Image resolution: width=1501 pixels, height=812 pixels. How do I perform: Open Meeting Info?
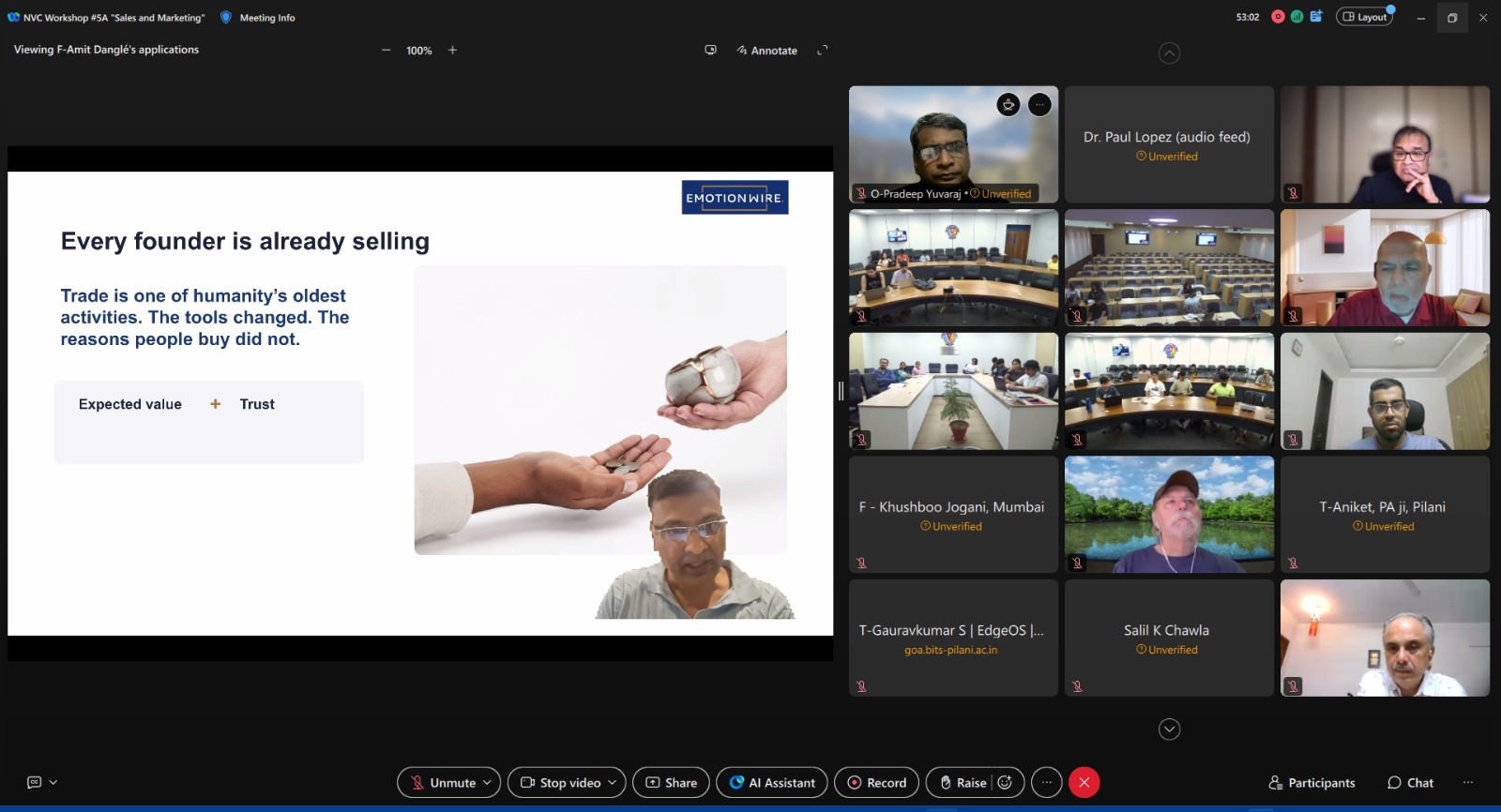pos(258,18)
